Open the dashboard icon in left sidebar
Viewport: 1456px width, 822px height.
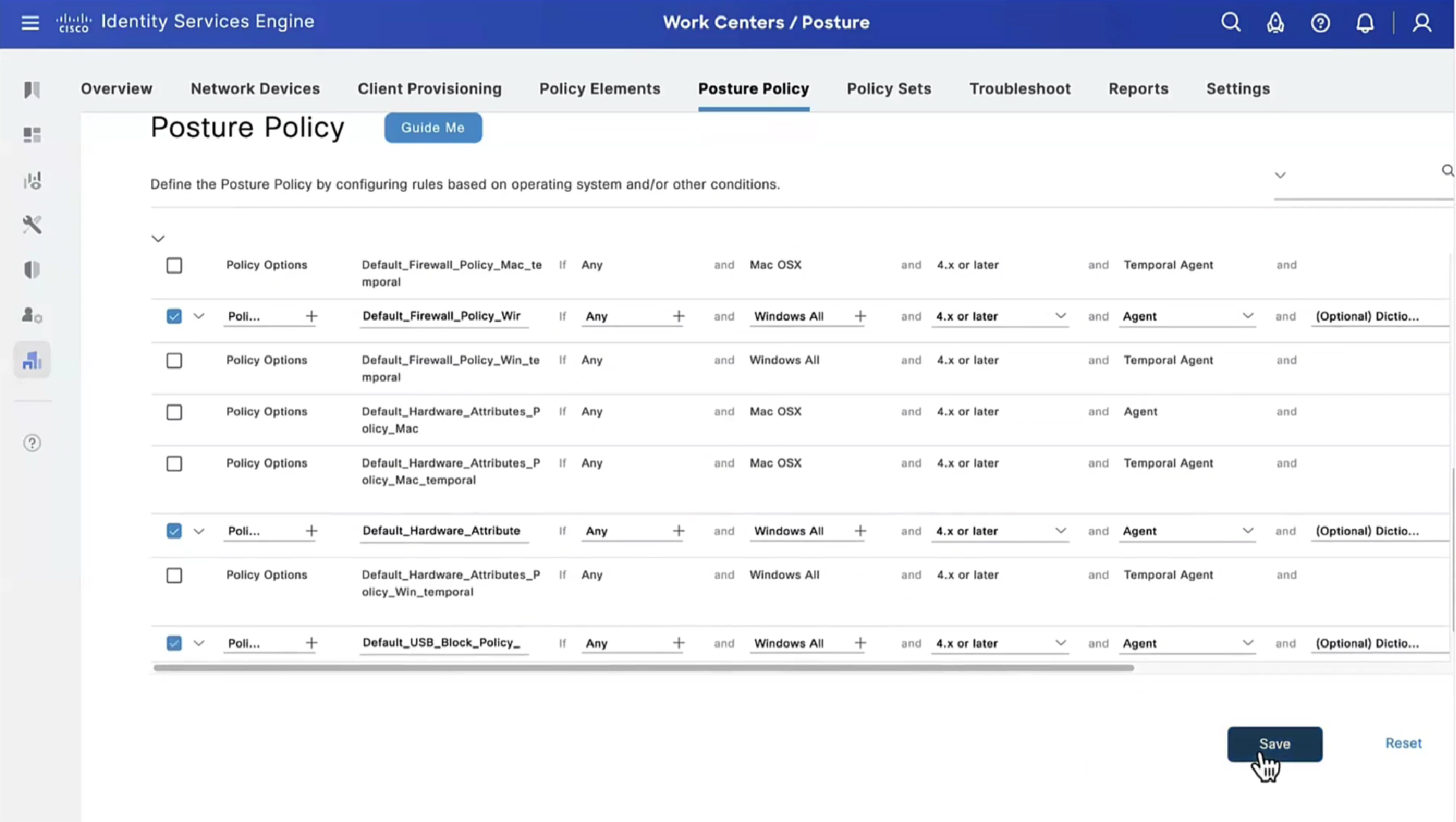tap(32, 135)
